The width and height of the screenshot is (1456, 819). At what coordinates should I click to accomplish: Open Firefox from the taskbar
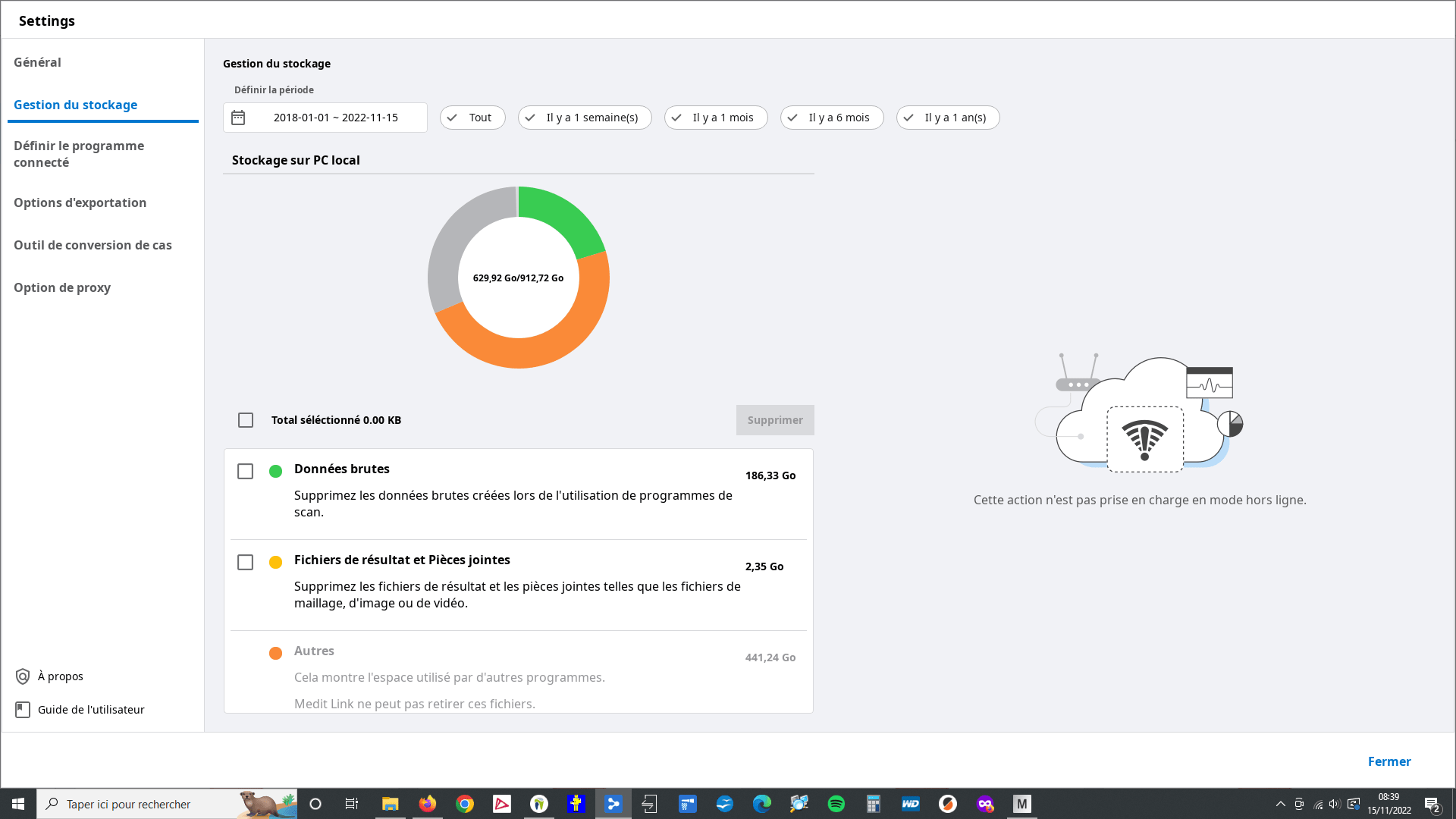click(x=428, y=804)
